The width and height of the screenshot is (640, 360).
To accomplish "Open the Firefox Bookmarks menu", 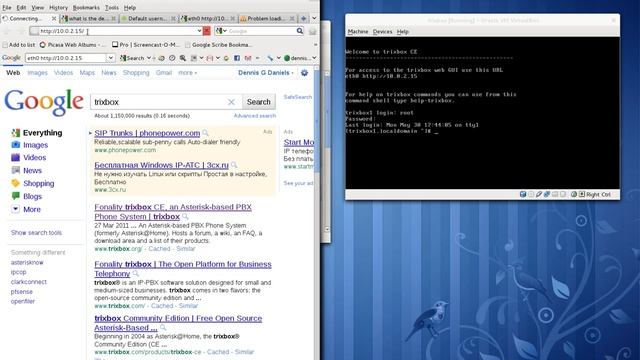I will [x=86, y=7].
